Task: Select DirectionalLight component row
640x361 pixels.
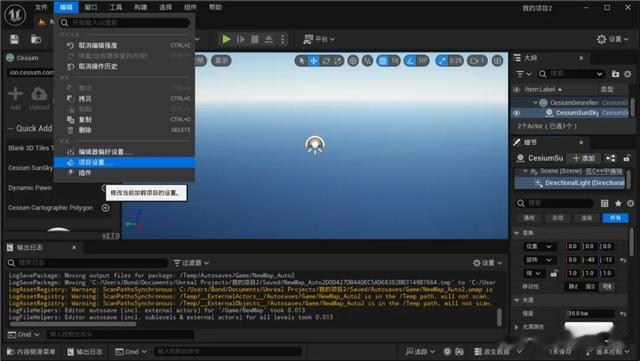Action: coord(570,183)
